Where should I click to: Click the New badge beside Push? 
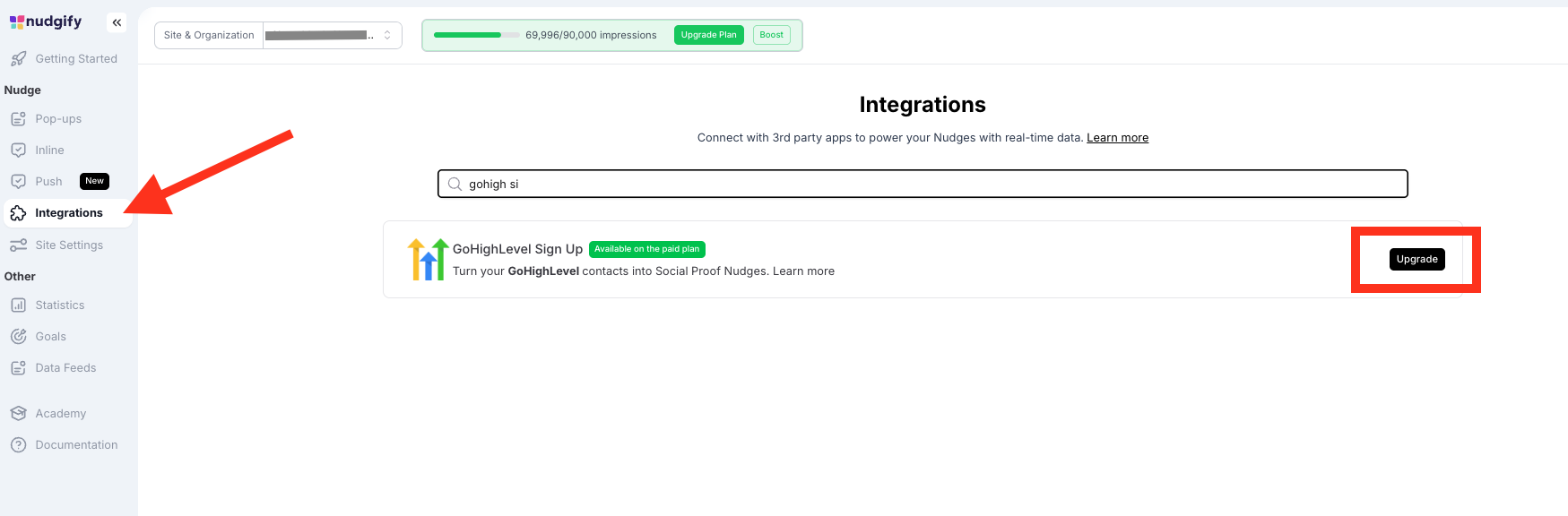pos(94,181)
